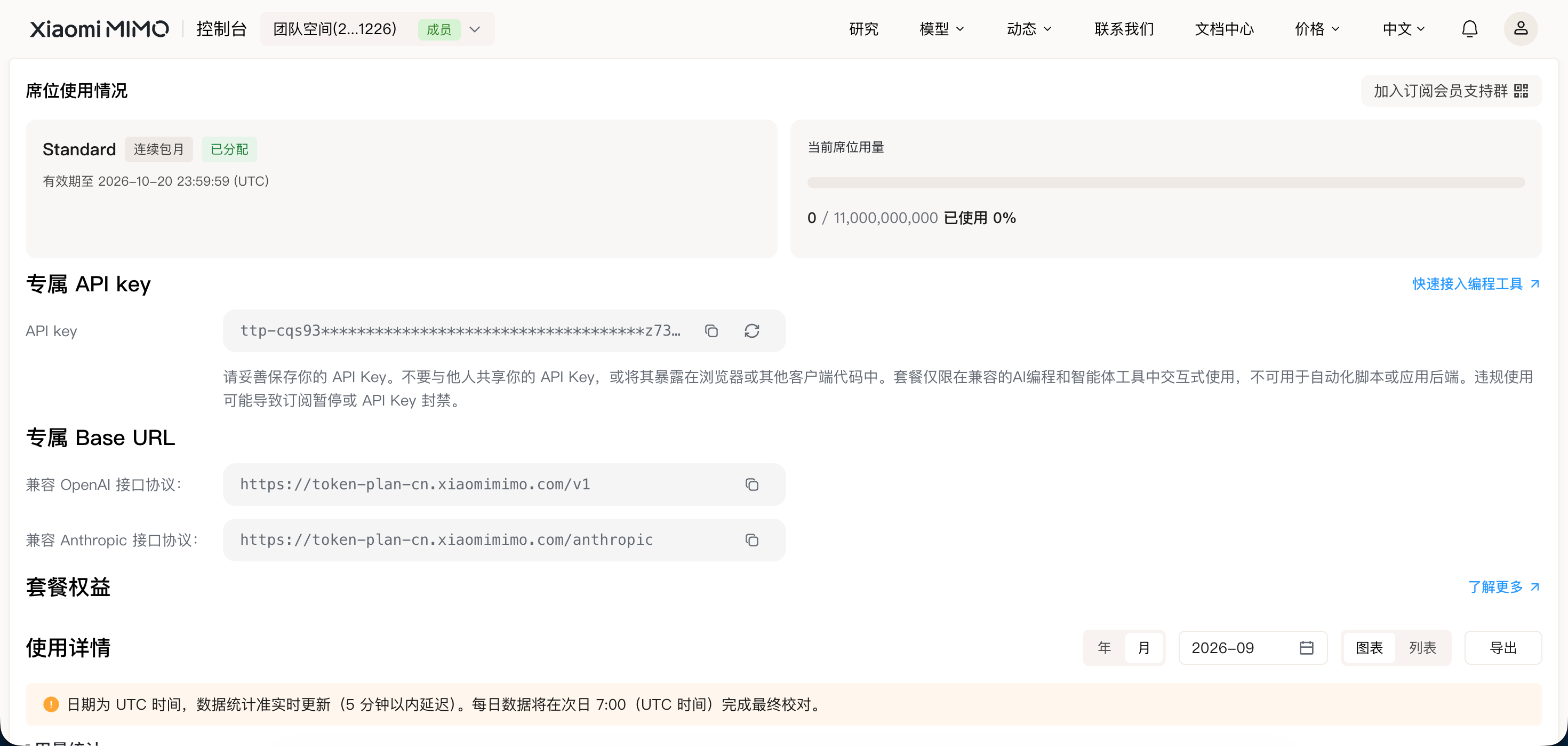Screen dimensions: 1568x746
Task: Show usage as 图表
Action: (x=1369, y=648)
